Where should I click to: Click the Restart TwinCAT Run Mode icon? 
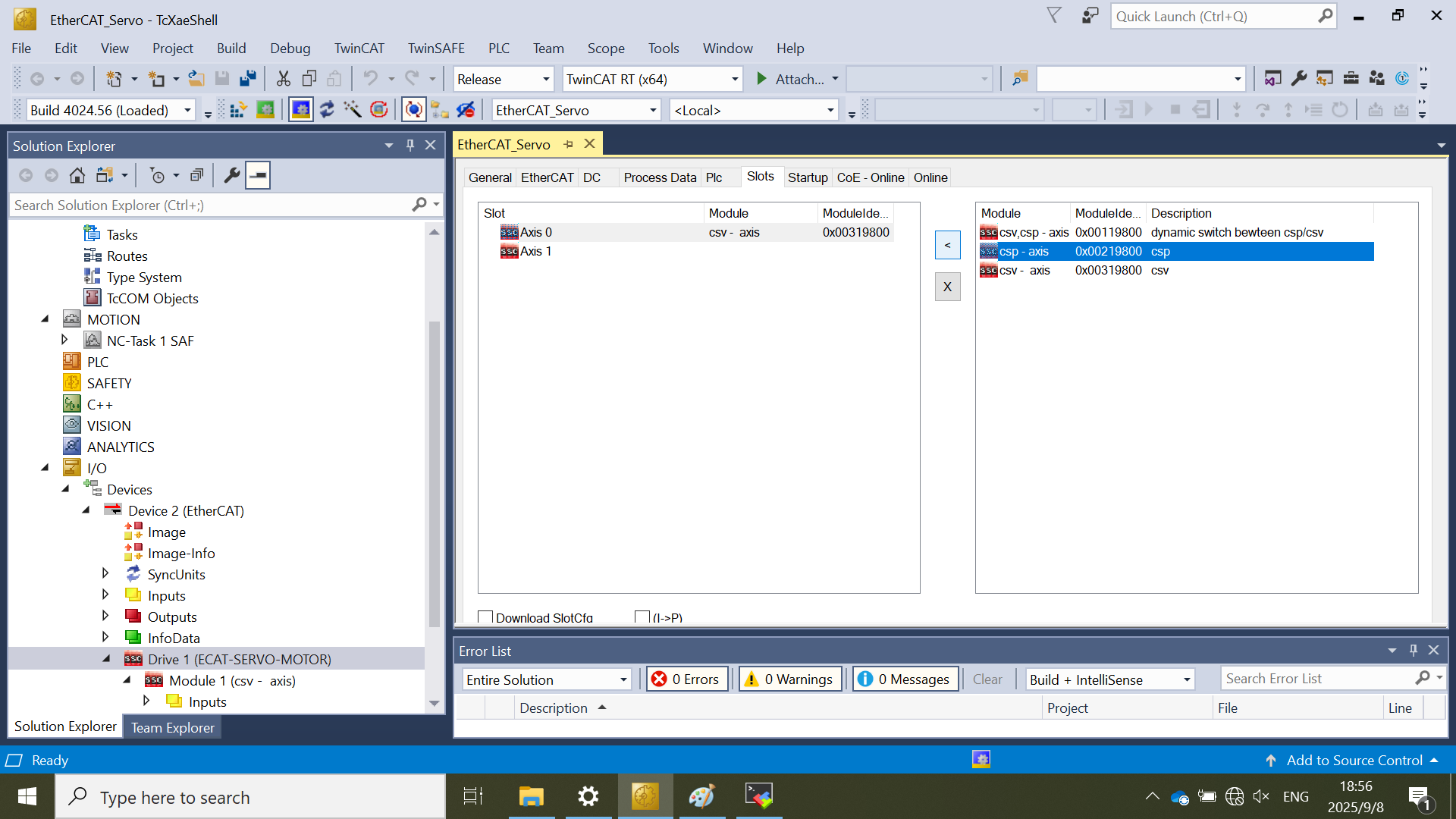coord(265,110)
